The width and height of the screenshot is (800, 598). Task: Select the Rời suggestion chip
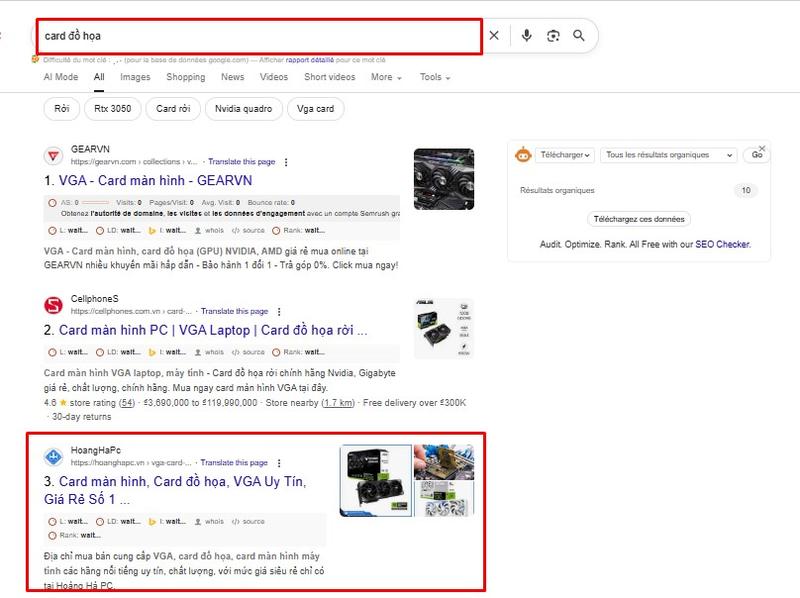(x=62, y=109)
